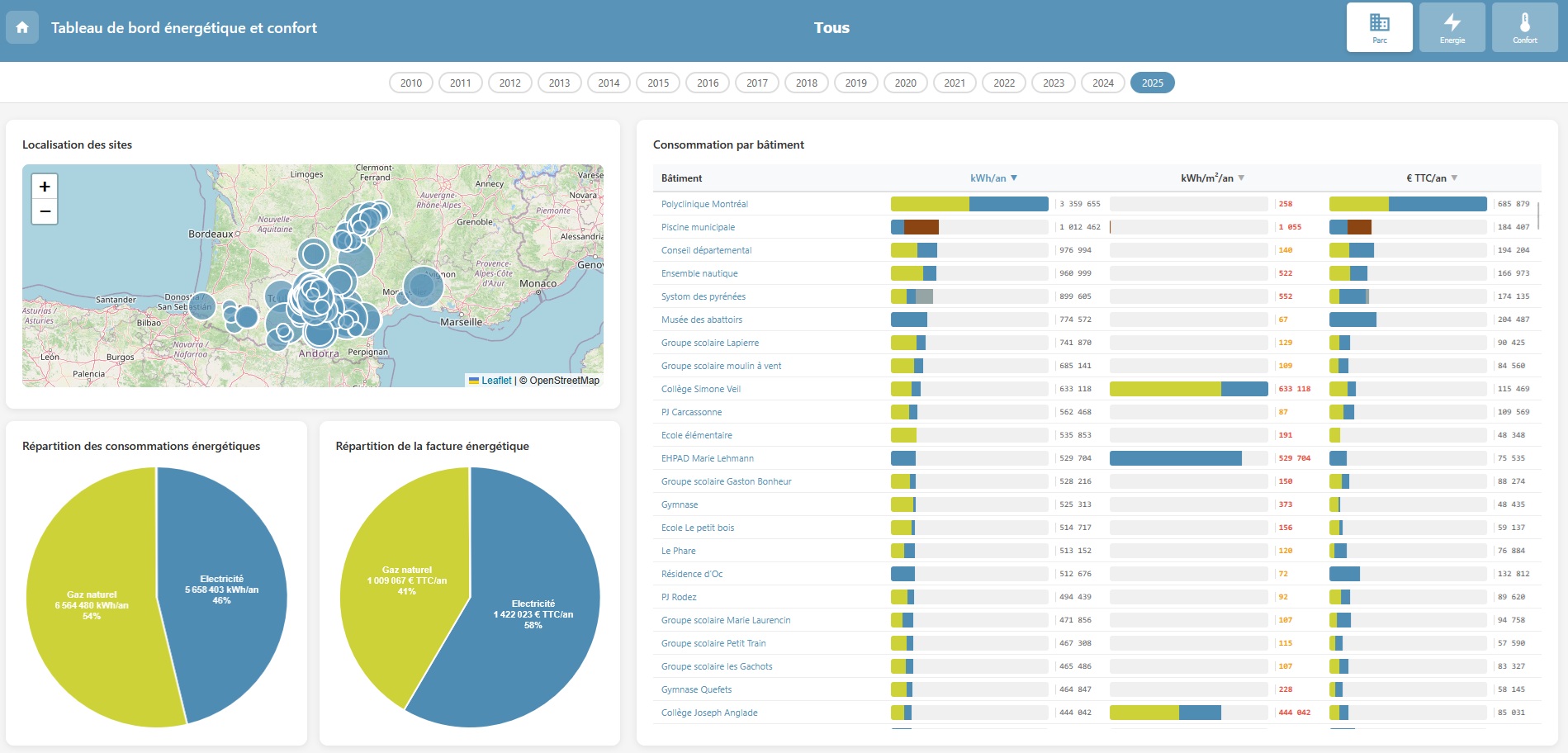Switch to year 2020
The height and width of the screenshot is (753, 1568).
pos(906,83)
